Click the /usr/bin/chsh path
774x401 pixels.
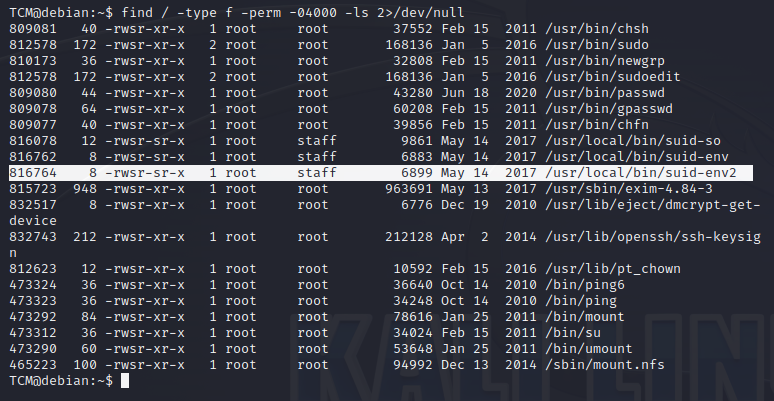pyautogui.click(x=597, y=29)
